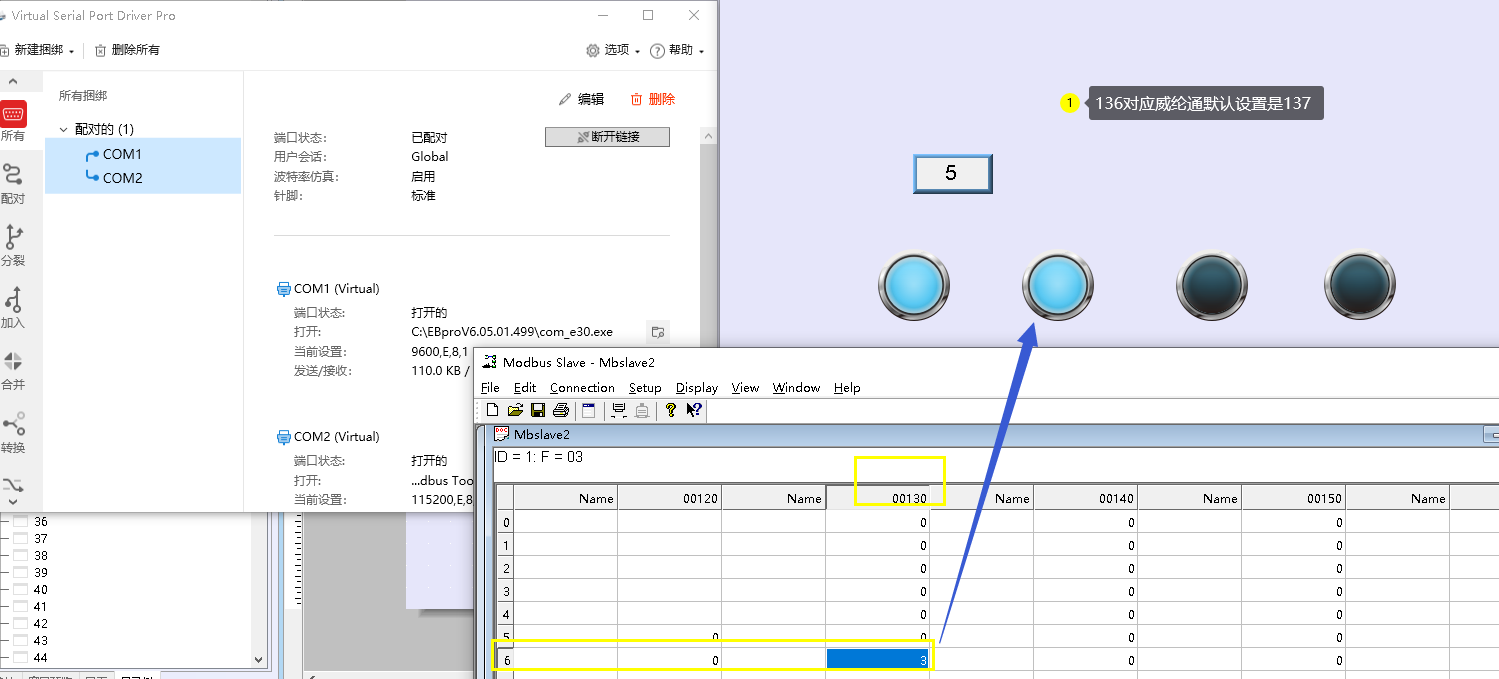The image size is (1499, 679).
Task: Toggle the second lit blue indicator lamp
Action: 1057,286
